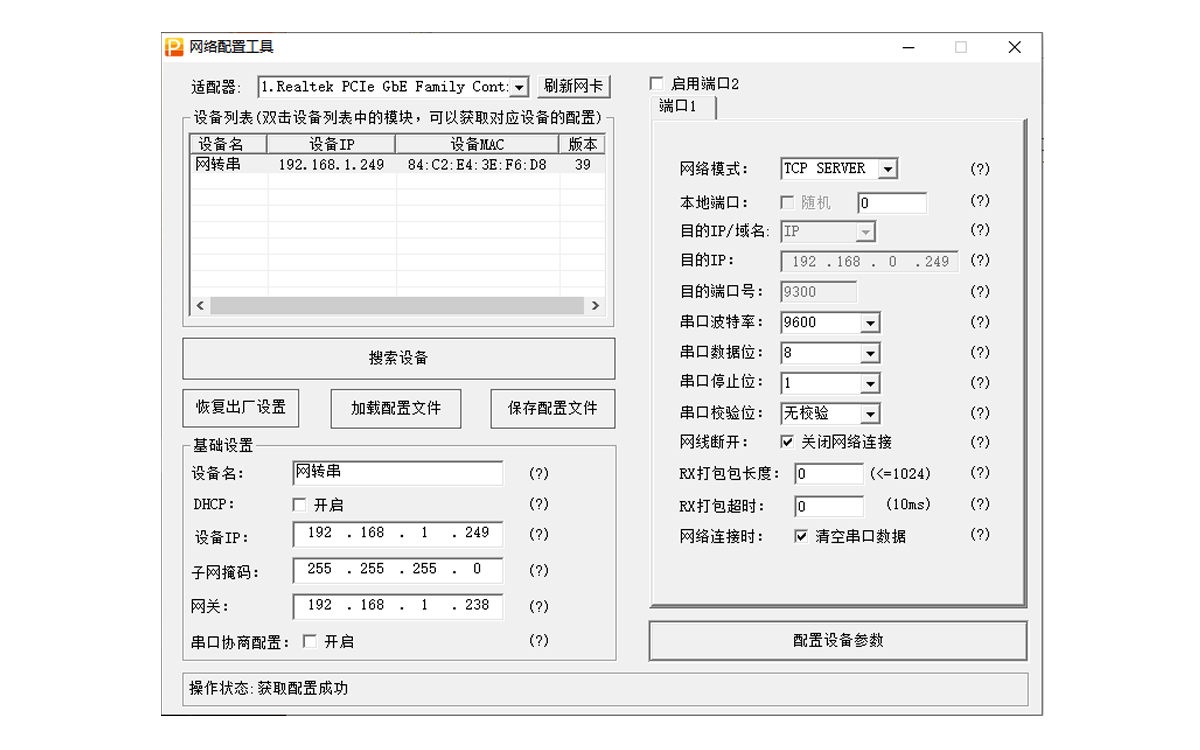Click the 设备MAC column header
This screenshot has height=750, width=1200.
(x=477, y=145)
